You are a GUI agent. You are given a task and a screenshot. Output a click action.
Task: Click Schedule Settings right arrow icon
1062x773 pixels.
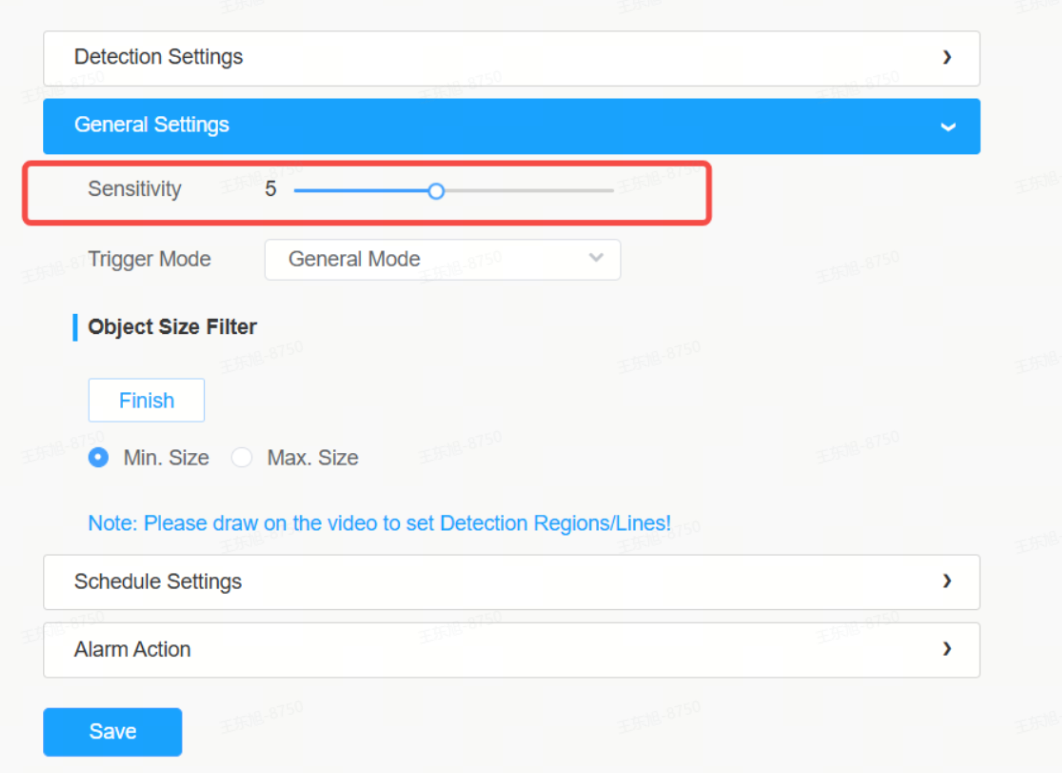coord(947,581)
